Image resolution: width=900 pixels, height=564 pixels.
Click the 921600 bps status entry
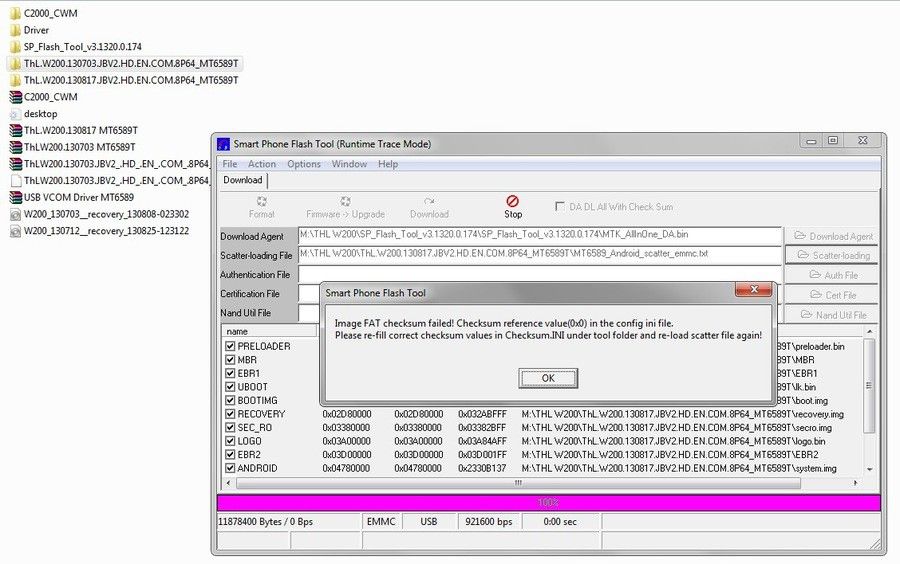point(488,522)
